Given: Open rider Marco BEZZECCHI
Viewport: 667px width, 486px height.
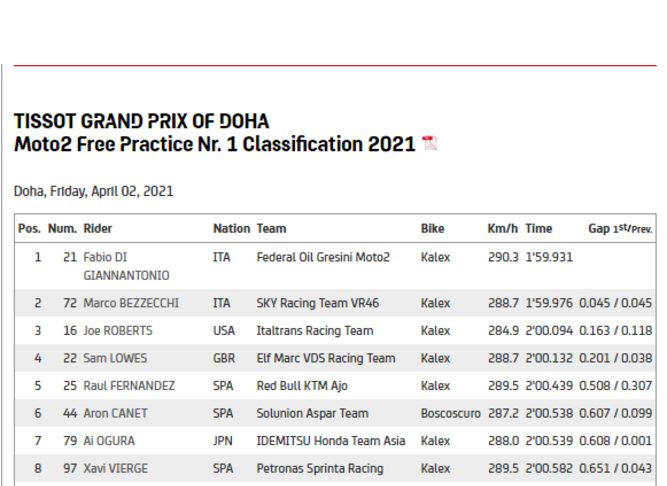Looking at the screenshot, I should [130, 303].
